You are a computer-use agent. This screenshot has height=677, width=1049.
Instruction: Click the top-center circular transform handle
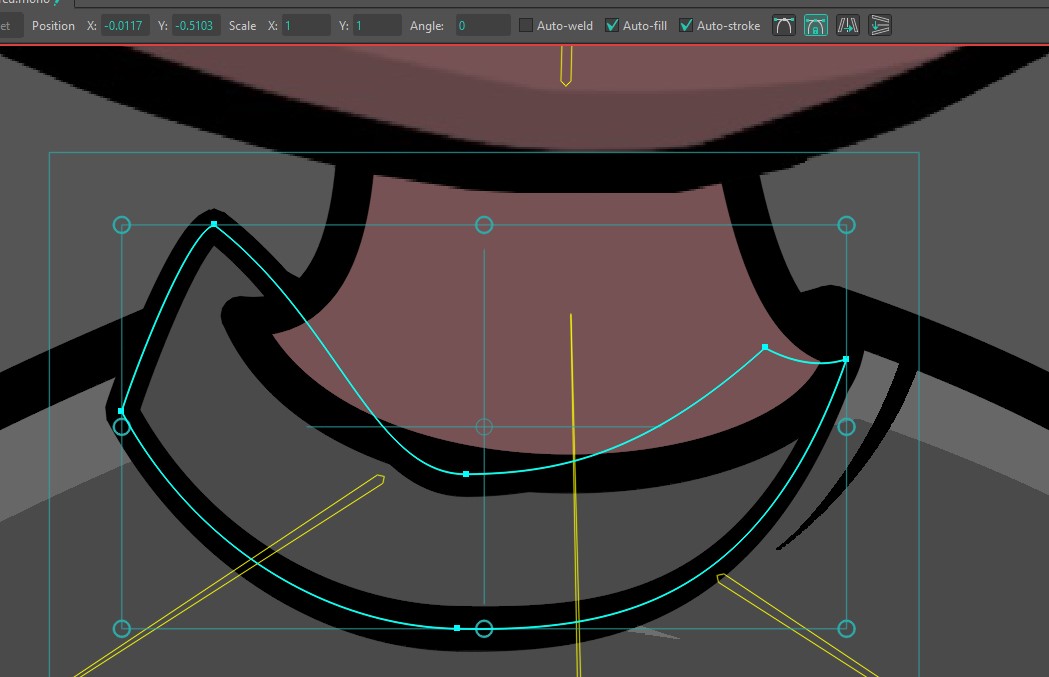point(484,225)
